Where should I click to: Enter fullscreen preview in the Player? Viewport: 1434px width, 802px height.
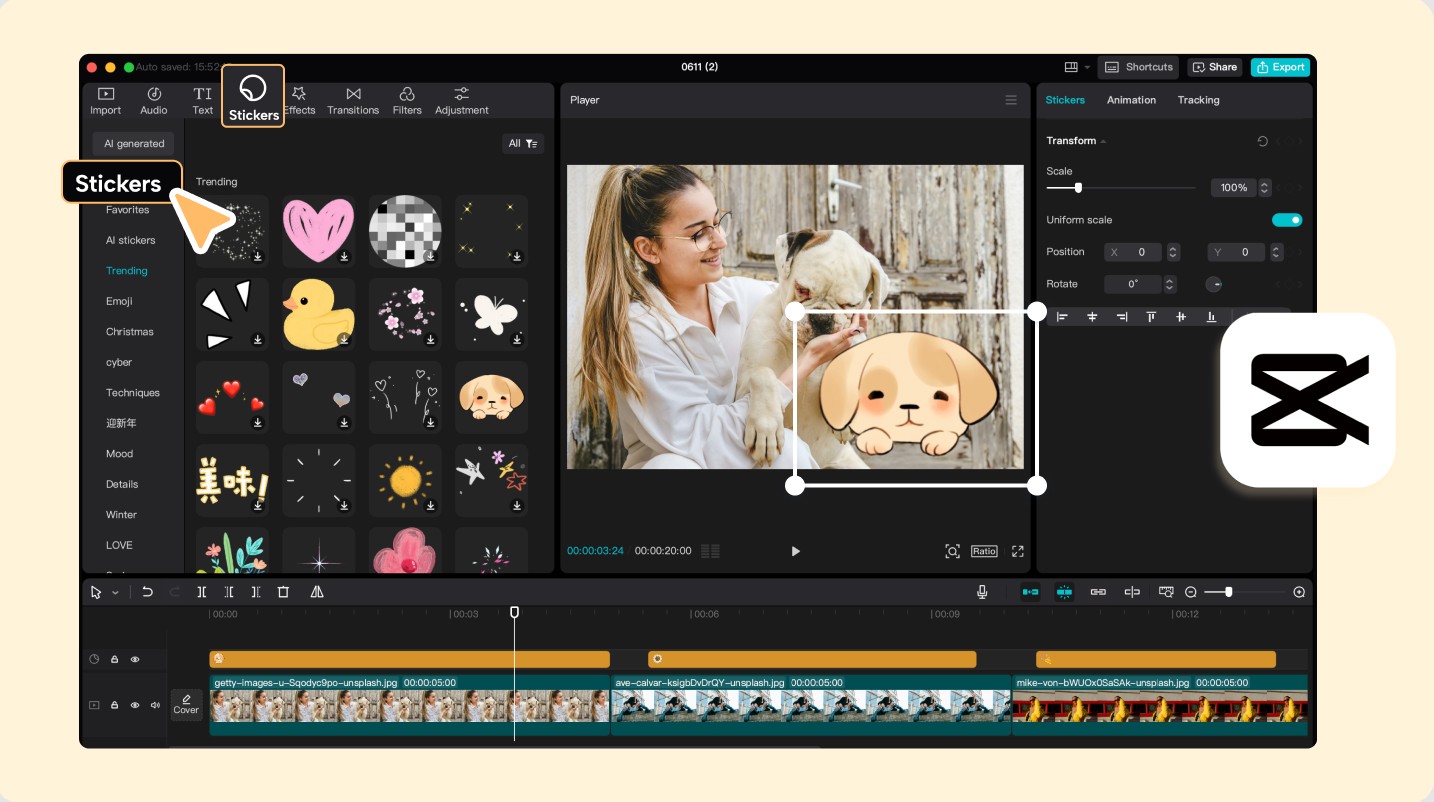pyautogui.click(x=1018, y=551)
